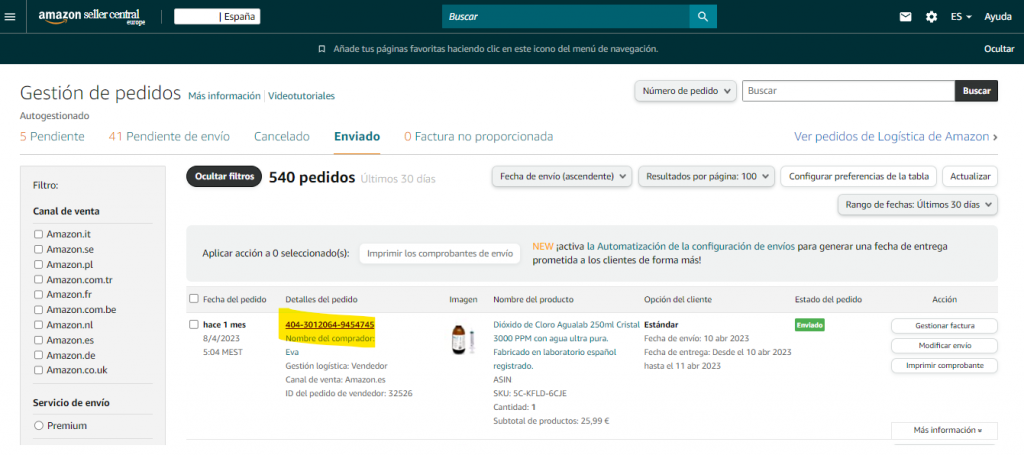Click Imprimir los comprobantes de envío
This screenshot has height=455, width=1024.
click(440, 253)
